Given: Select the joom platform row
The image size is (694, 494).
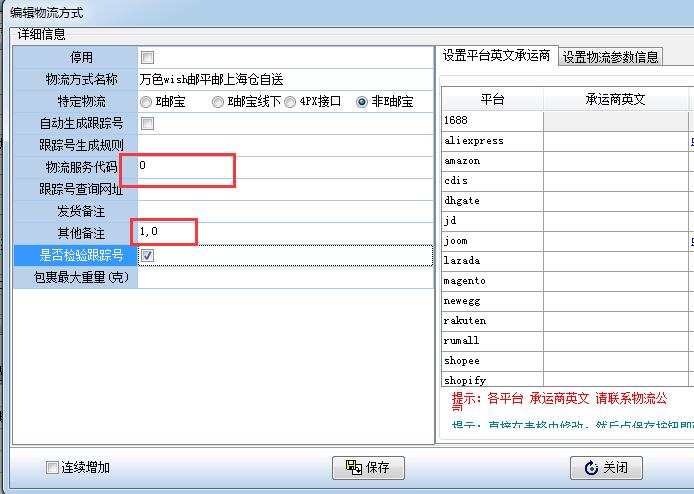Looking at the screenshot, I should [493, 241].
